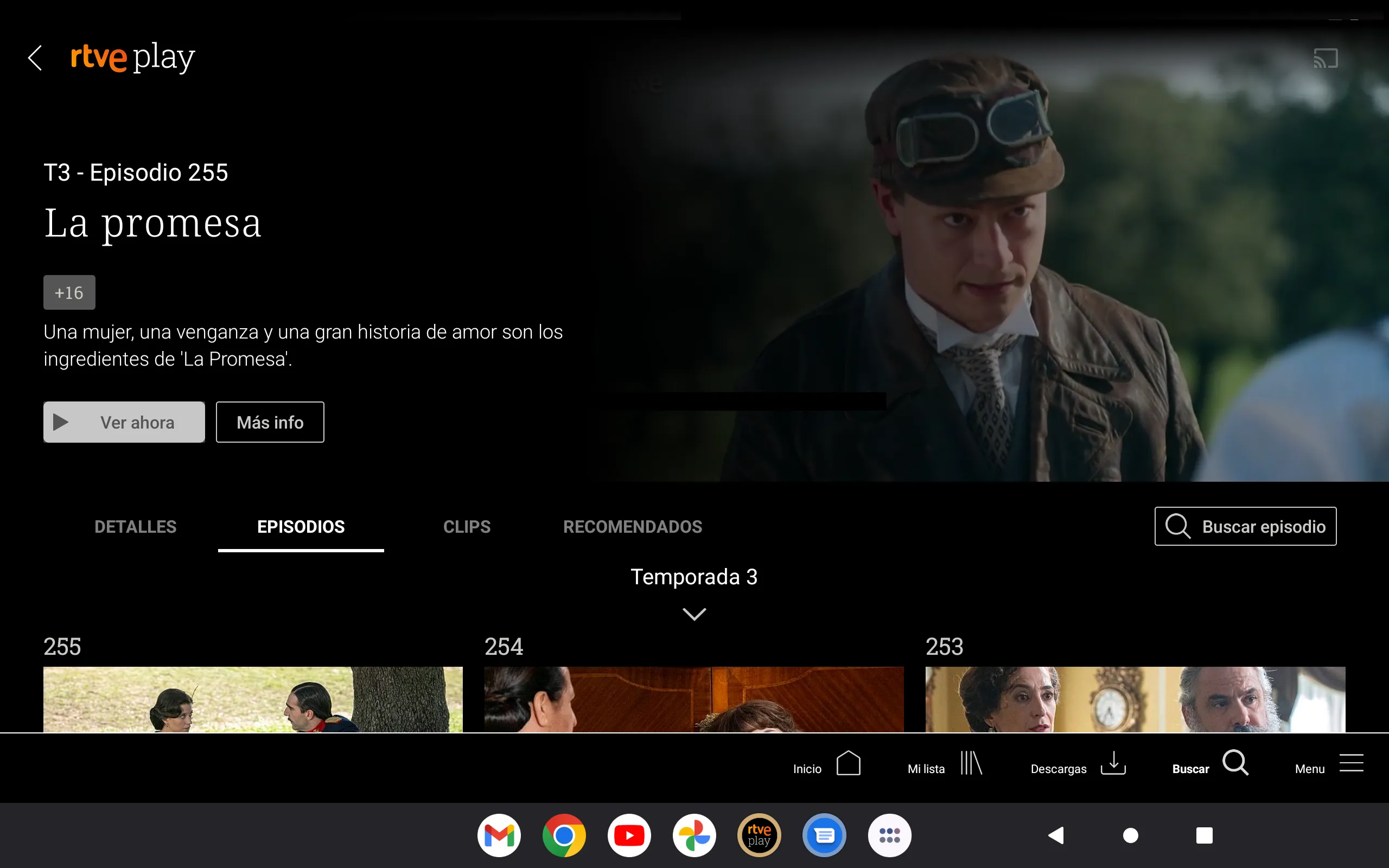Toggle the Chromecast cast icon
Image resolution: width=1389 pixels, height=868 pixels.
tap(1326, 57)
